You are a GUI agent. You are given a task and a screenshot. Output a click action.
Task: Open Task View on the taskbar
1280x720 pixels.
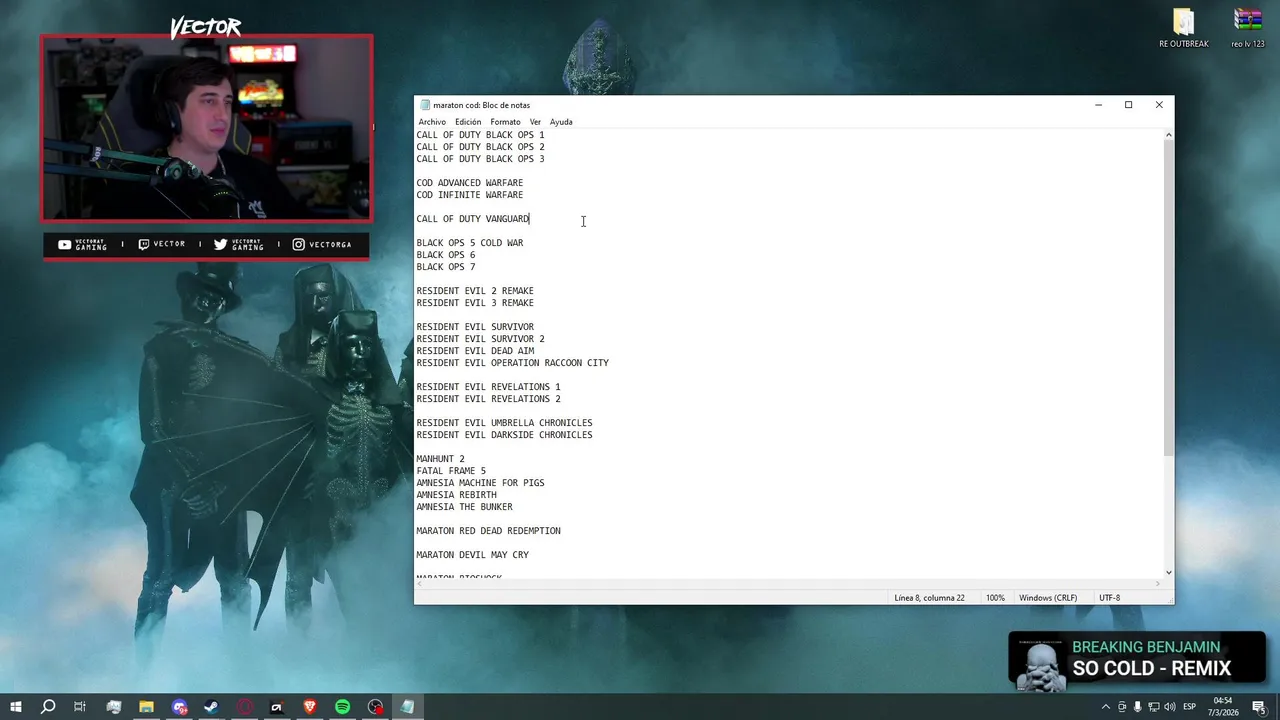(x=80, y=707)
